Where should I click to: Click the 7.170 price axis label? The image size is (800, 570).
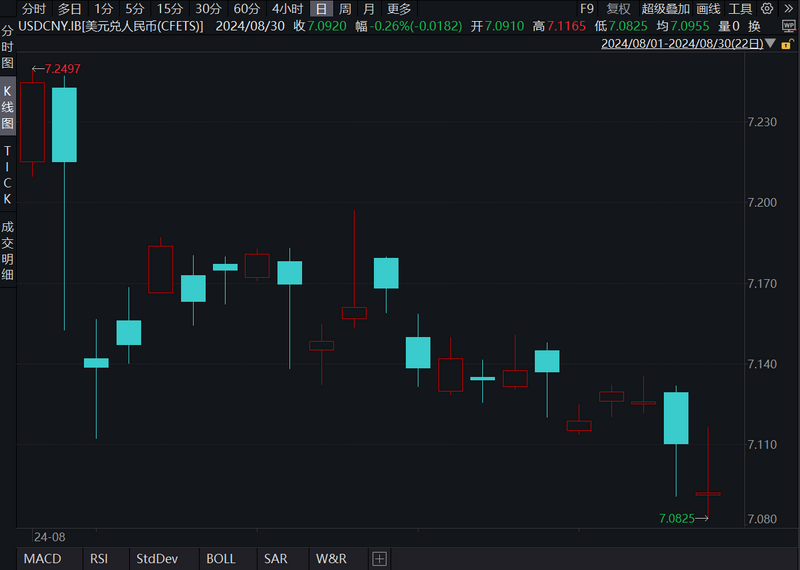(762, 284)
